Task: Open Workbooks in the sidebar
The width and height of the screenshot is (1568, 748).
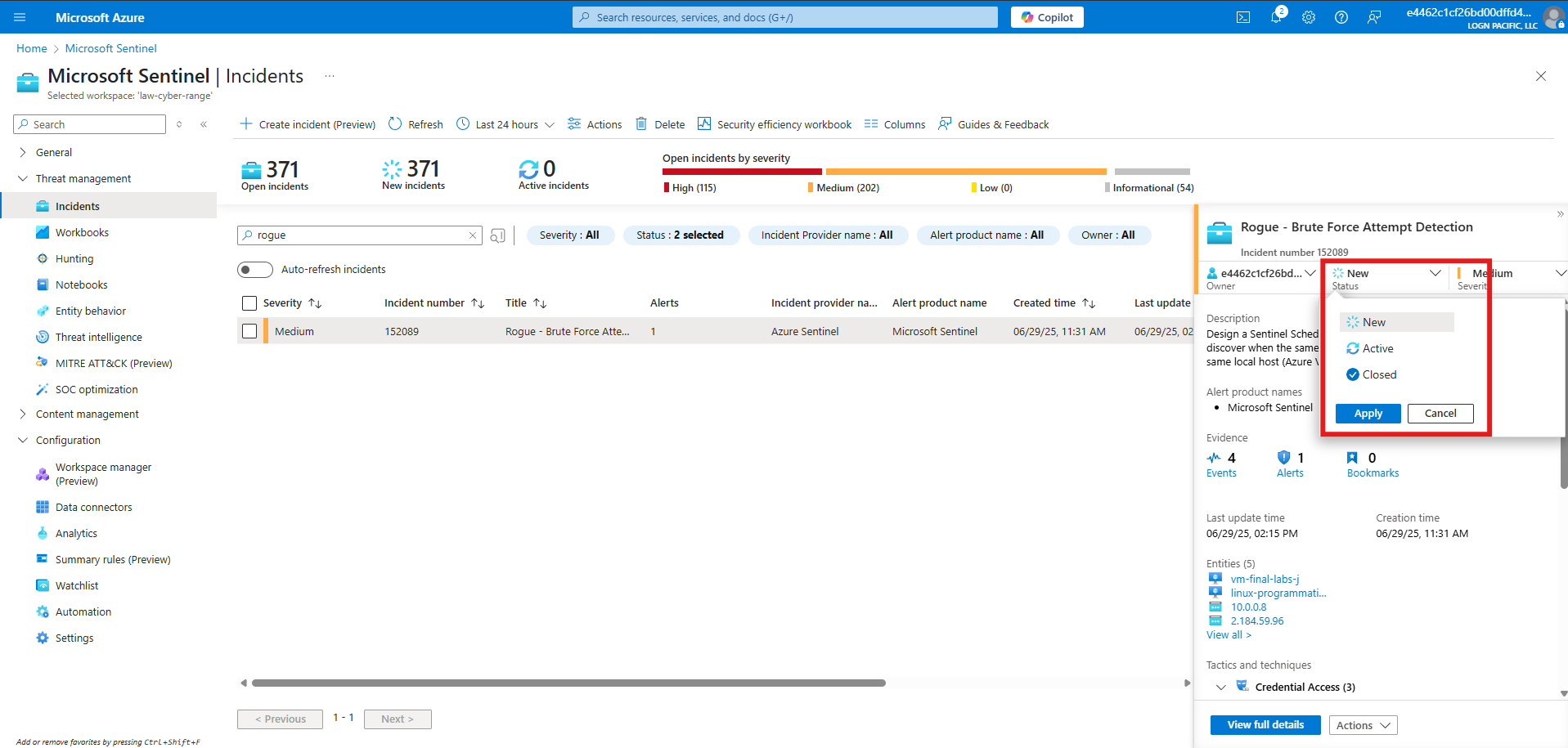Action: point(82,232)
